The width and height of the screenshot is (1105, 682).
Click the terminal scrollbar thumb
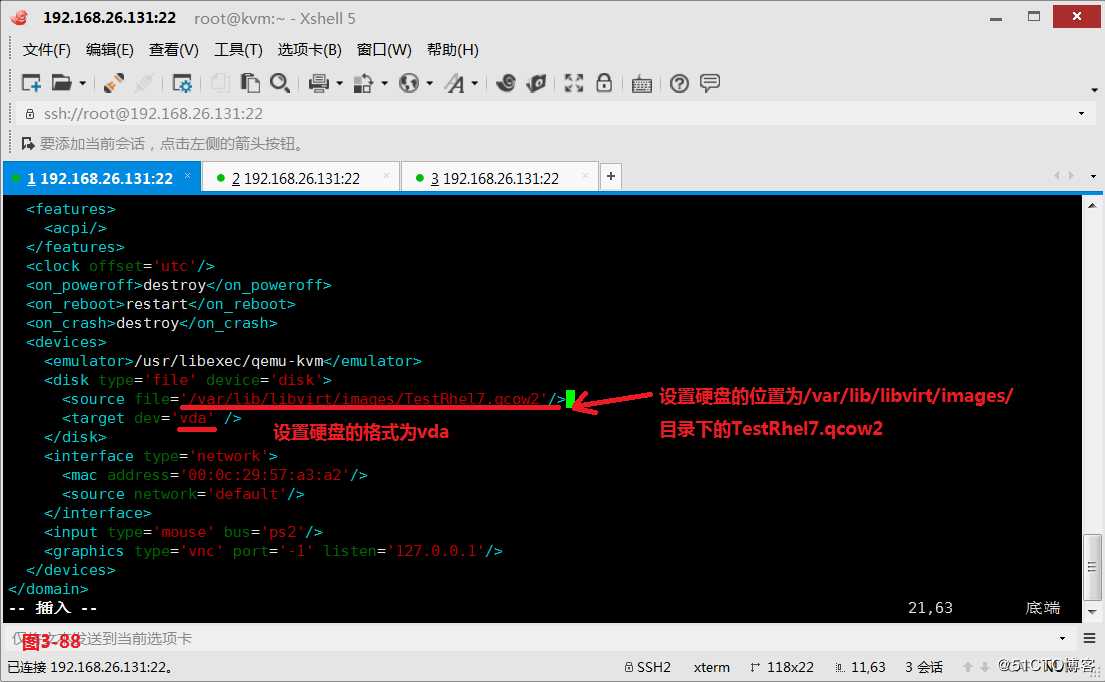click(x=1092, y=567)
